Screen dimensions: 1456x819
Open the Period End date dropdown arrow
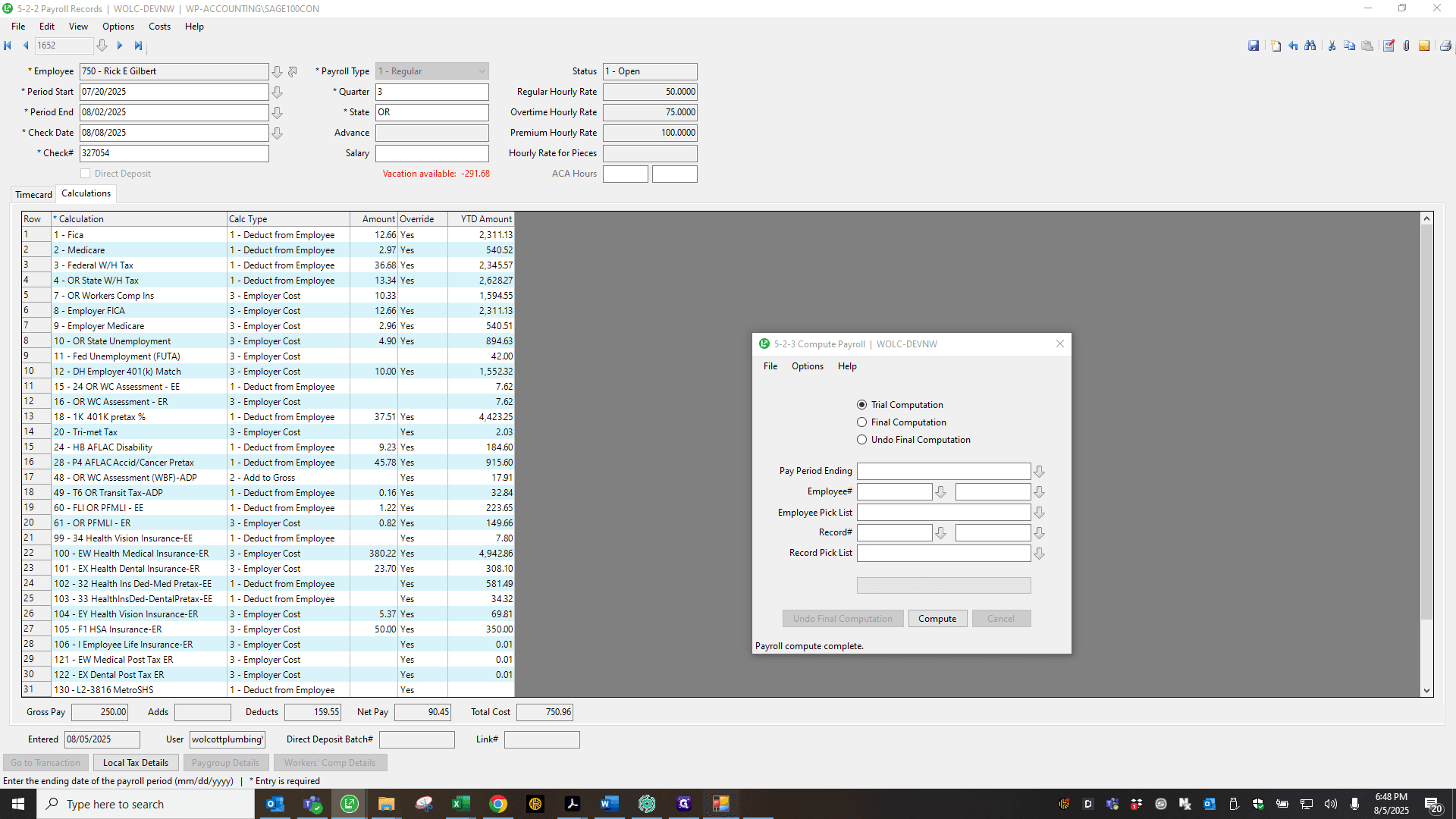click(278, 112)
